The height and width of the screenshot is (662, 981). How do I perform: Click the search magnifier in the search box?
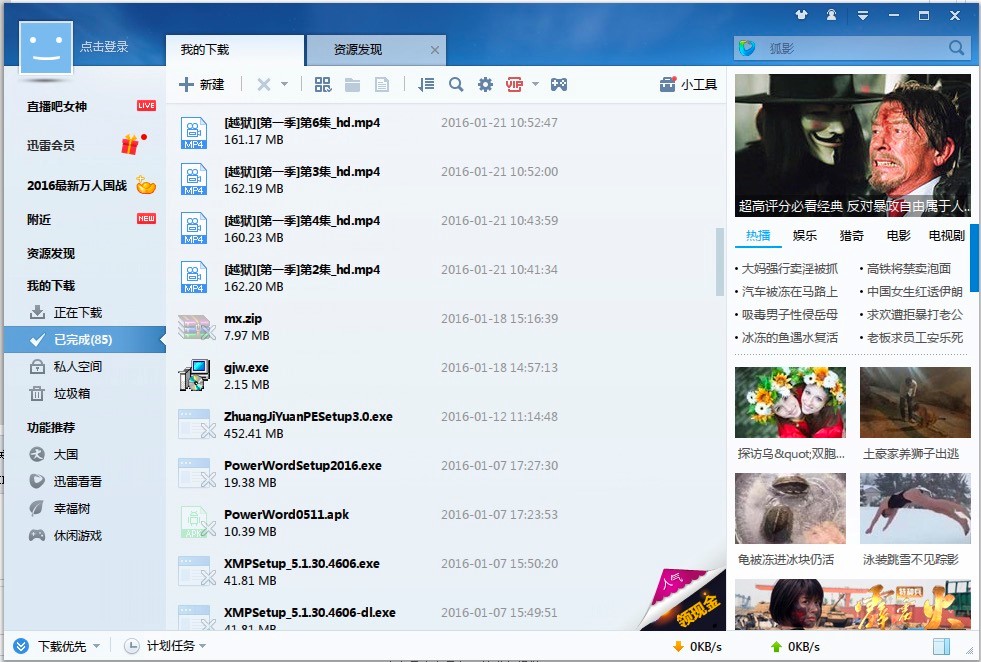tap(956, 48)
